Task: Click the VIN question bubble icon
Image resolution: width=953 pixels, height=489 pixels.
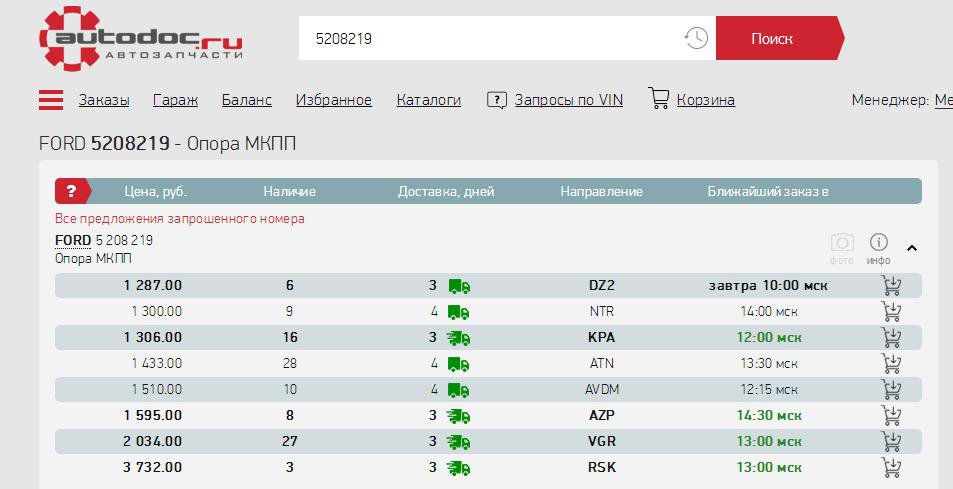Action: point(497,100)
